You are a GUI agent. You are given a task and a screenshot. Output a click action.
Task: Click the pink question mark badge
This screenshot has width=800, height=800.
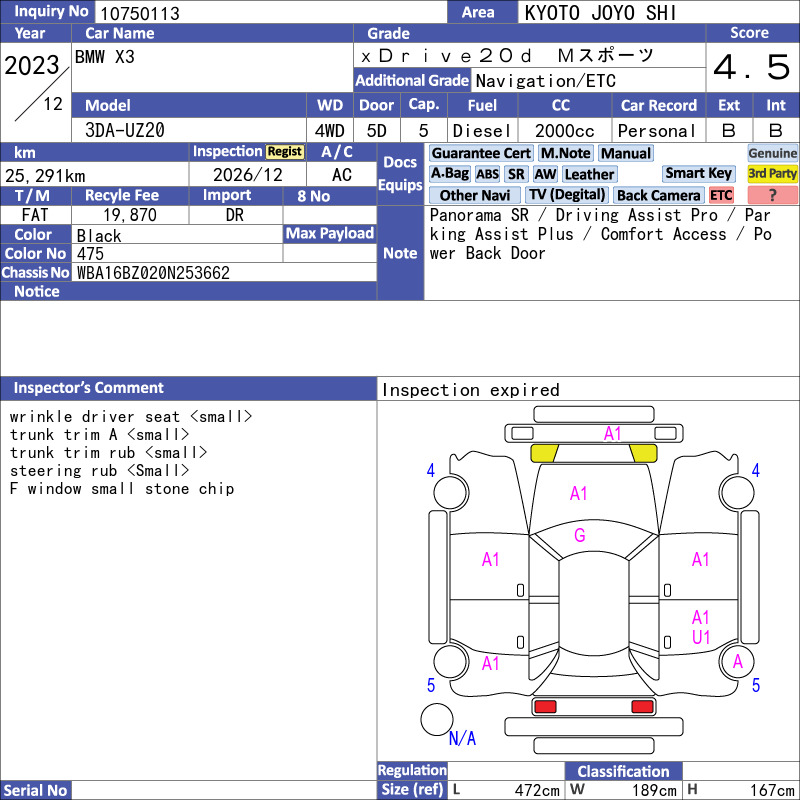click(772, 195)
